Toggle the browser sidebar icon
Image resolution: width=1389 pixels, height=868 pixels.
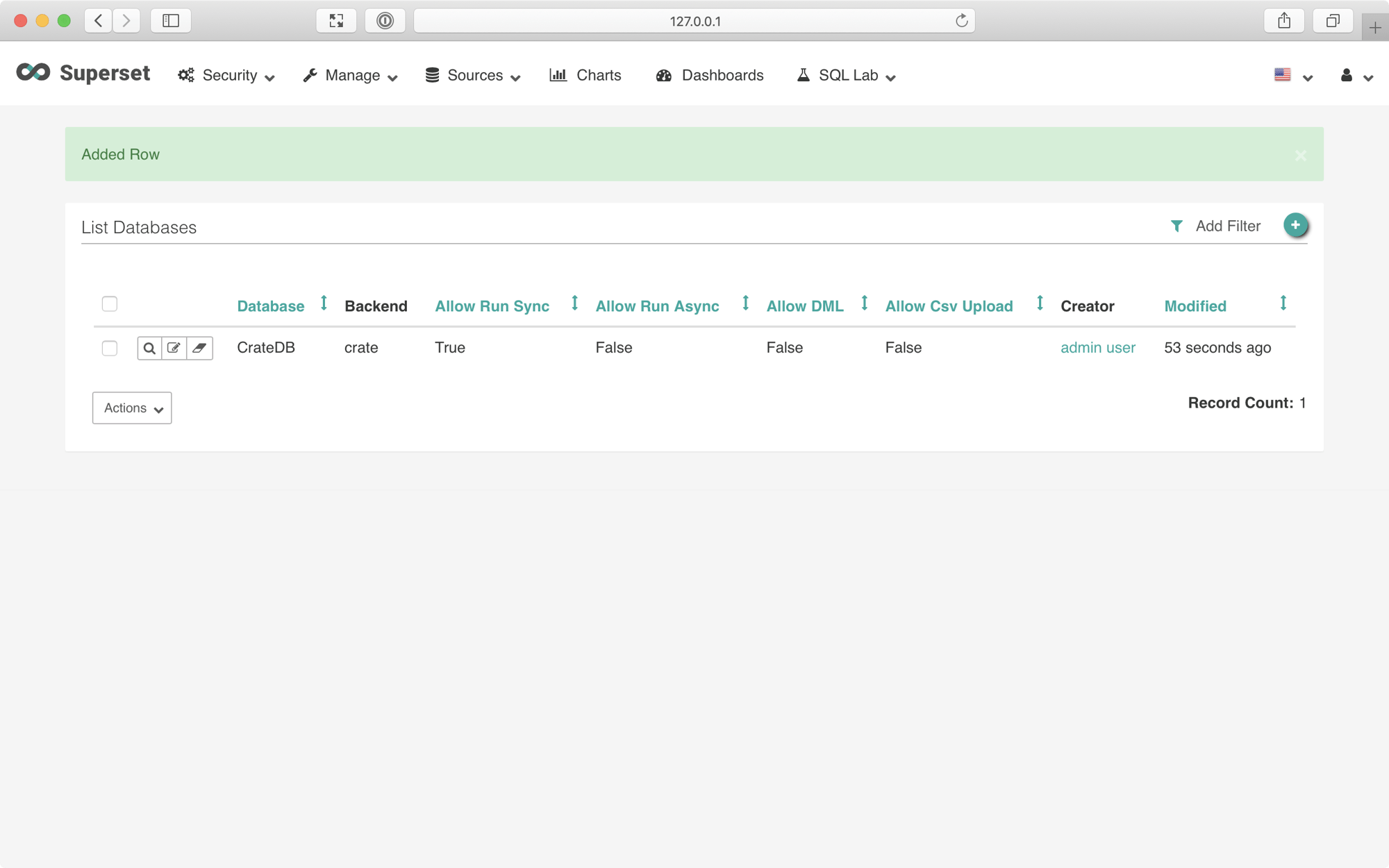pos(171,21)
